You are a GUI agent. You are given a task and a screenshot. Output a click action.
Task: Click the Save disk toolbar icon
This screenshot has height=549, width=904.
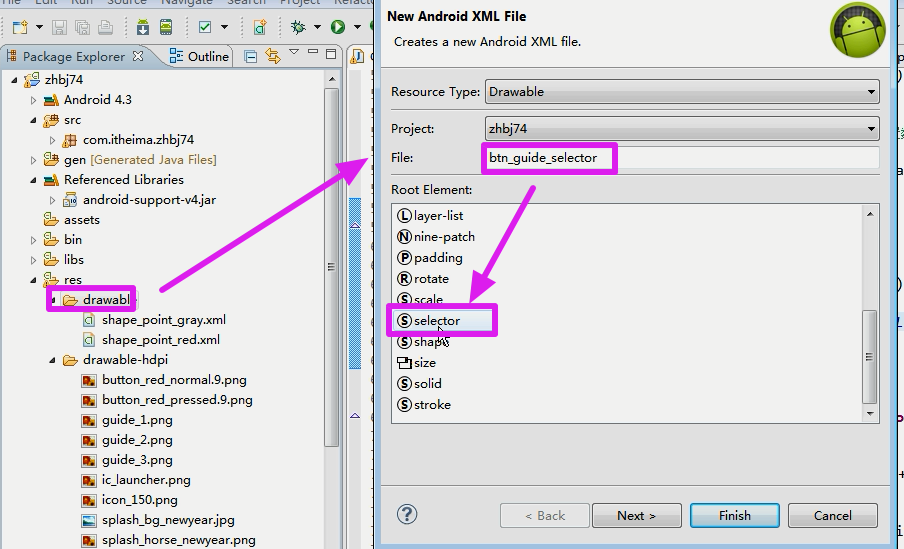click(x=59, y=27)
